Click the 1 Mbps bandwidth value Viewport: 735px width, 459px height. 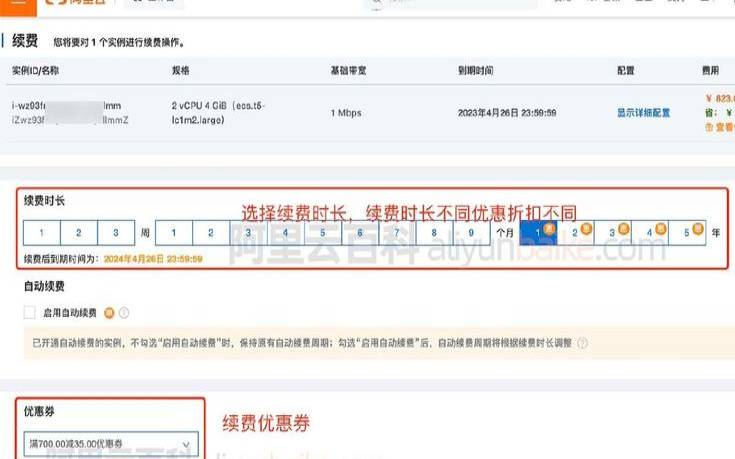[x=346, y=113]
